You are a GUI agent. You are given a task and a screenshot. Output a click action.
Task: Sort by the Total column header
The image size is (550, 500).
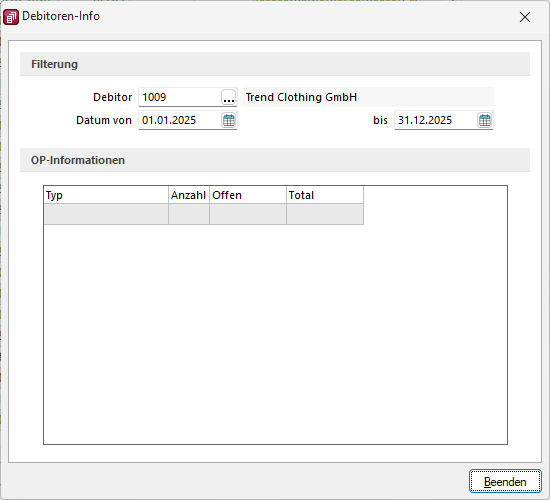(x=325, y=195)
